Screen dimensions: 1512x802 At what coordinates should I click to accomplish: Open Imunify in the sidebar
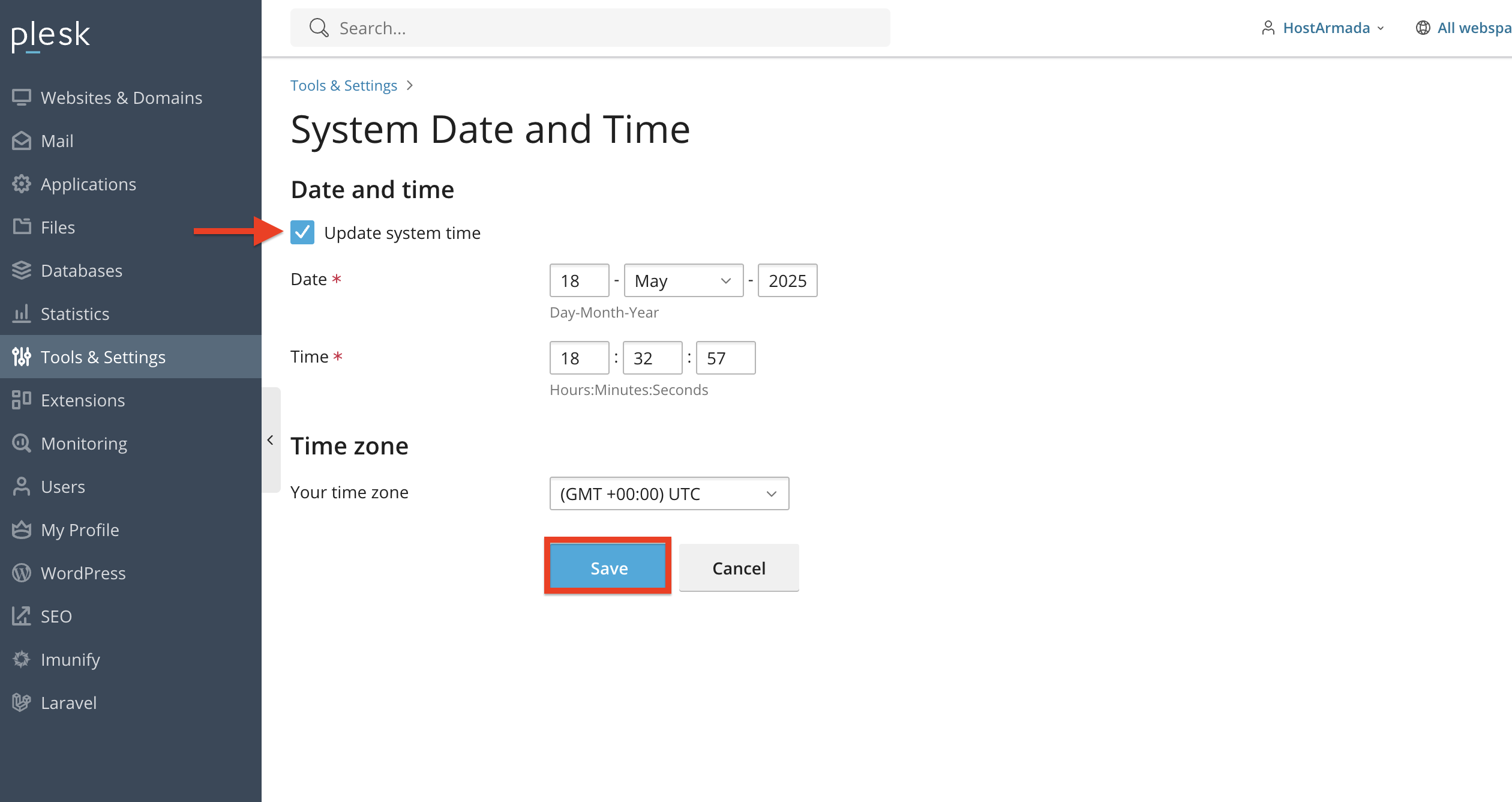[131, 659]
